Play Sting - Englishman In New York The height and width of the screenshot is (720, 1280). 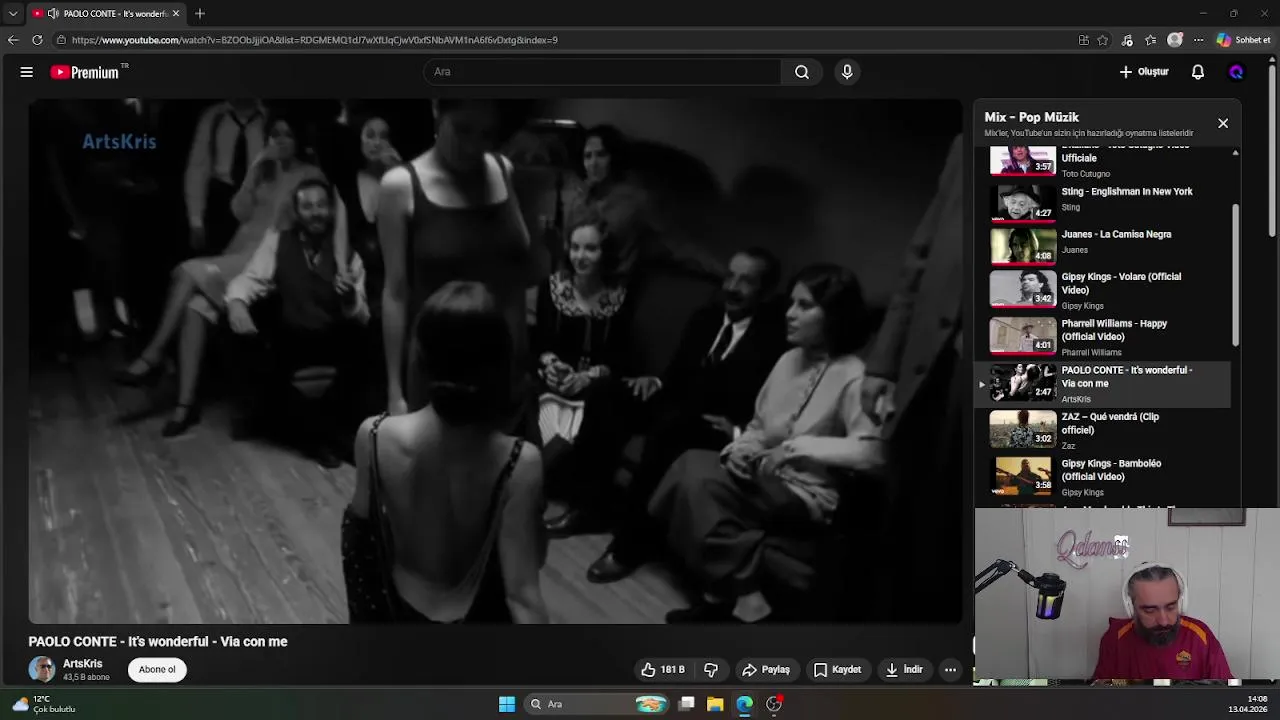click(1104, 202)
